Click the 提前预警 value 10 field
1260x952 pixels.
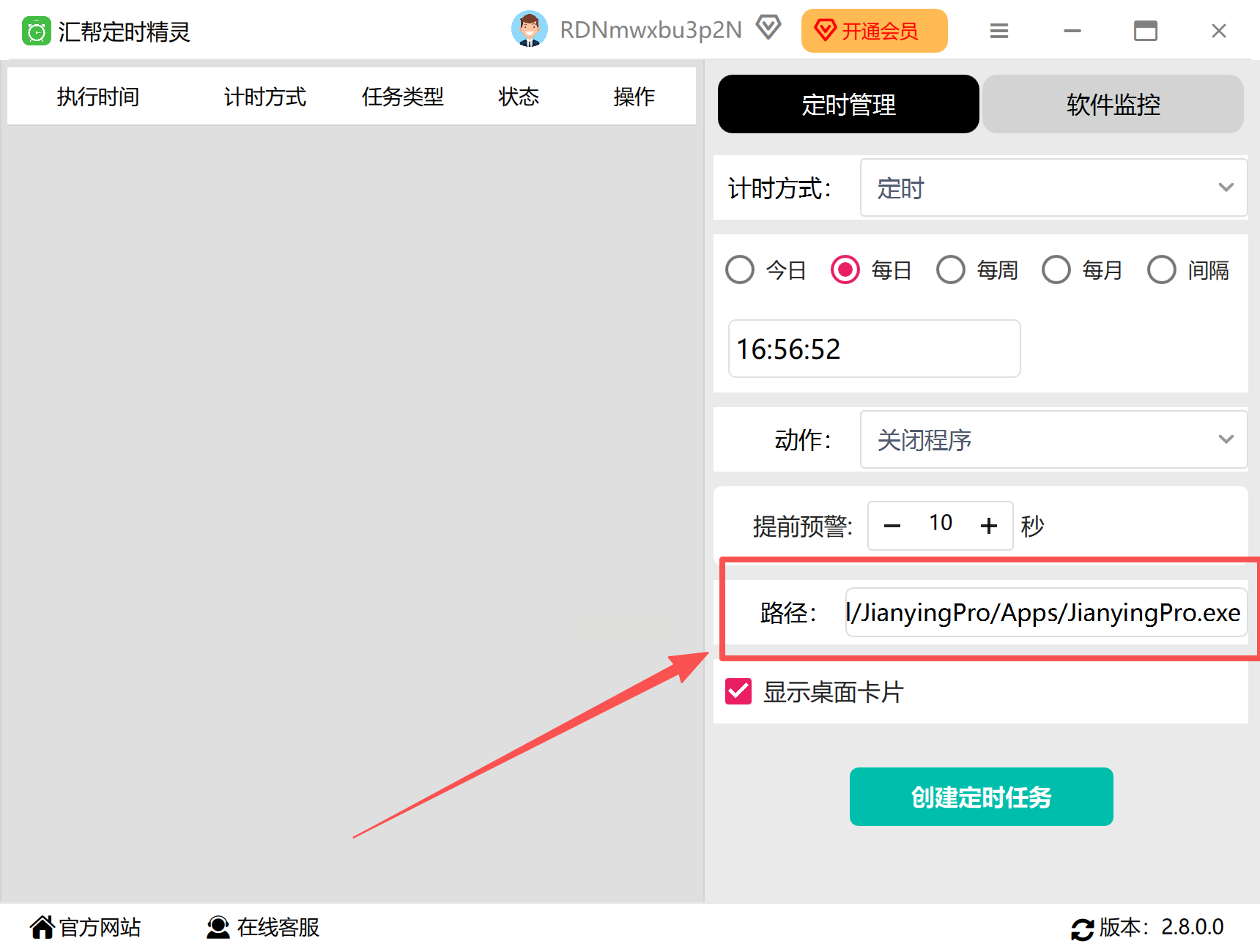tap(941, 523)
